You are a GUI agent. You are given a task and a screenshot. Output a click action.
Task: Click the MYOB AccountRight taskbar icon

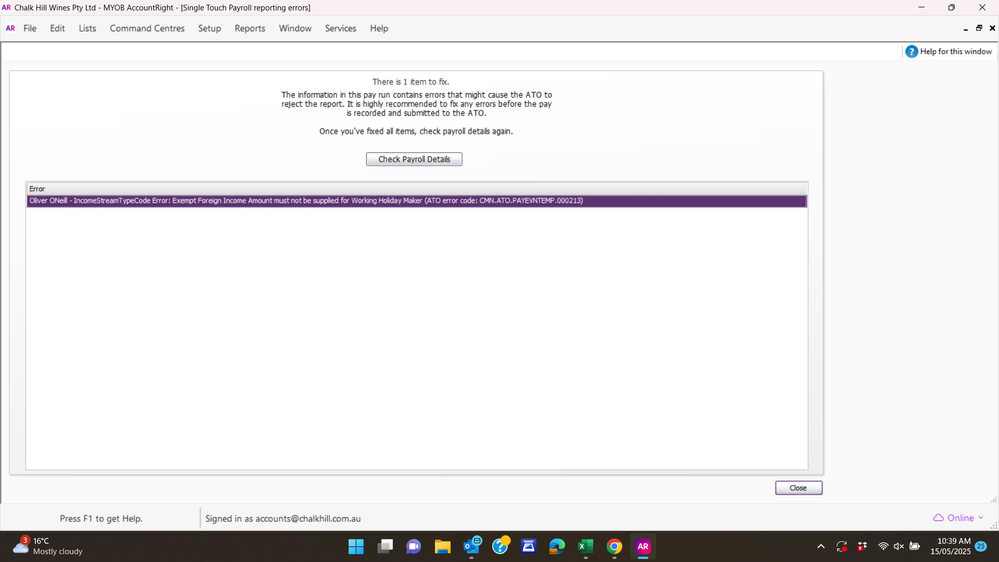coord(643,546)
